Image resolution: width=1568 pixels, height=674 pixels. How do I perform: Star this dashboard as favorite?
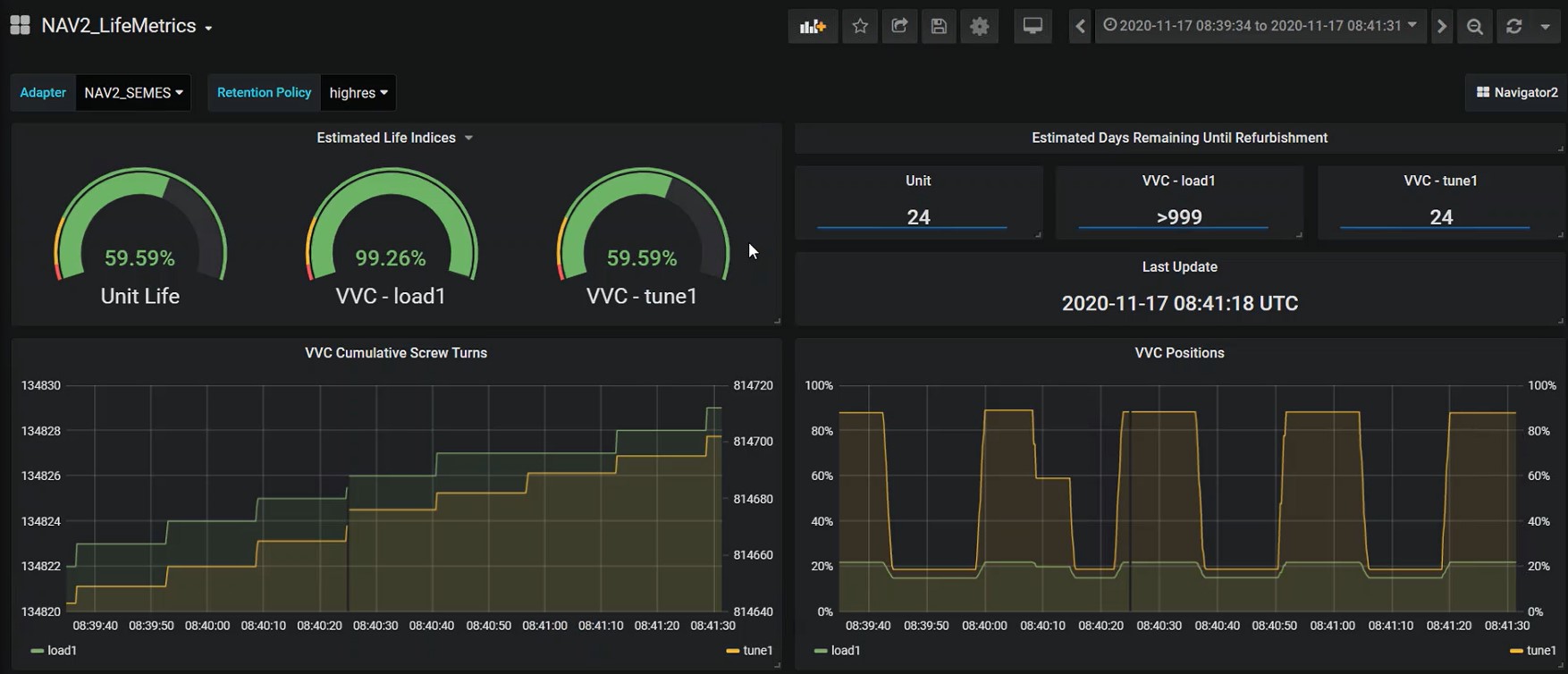click(x=860, y=27)
